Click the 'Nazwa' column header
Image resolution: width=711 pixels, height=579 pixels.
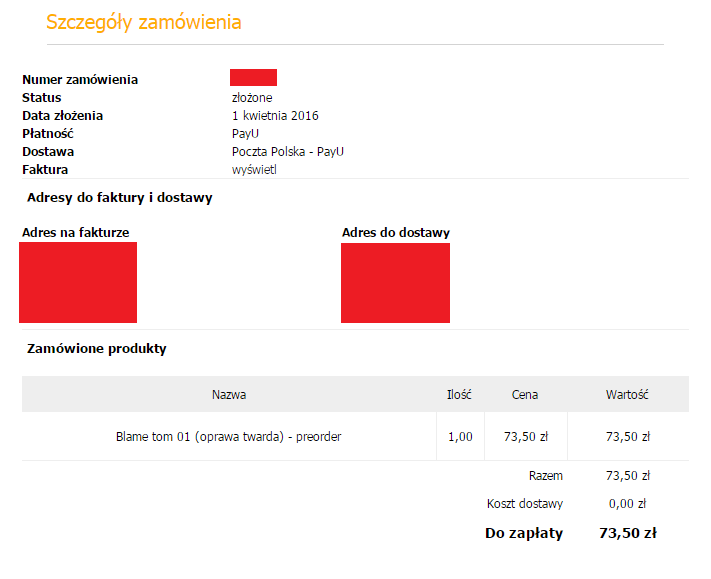(229, 394)
